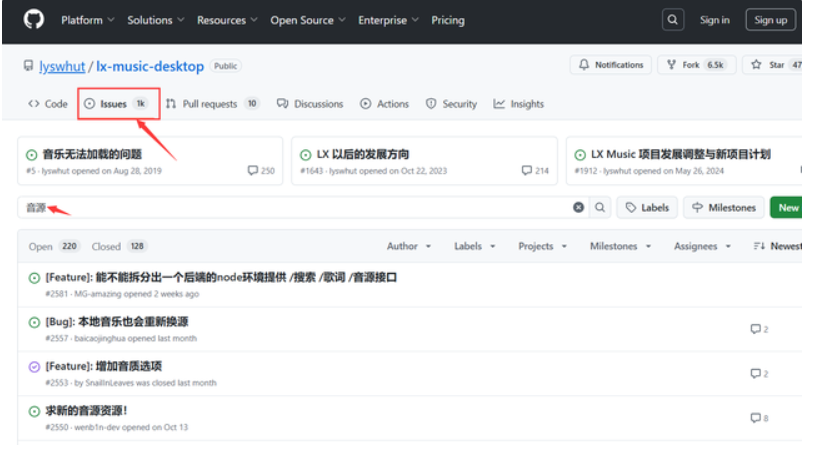Click Sign in
Screen dimensions: 828x471
click(714, 20)
